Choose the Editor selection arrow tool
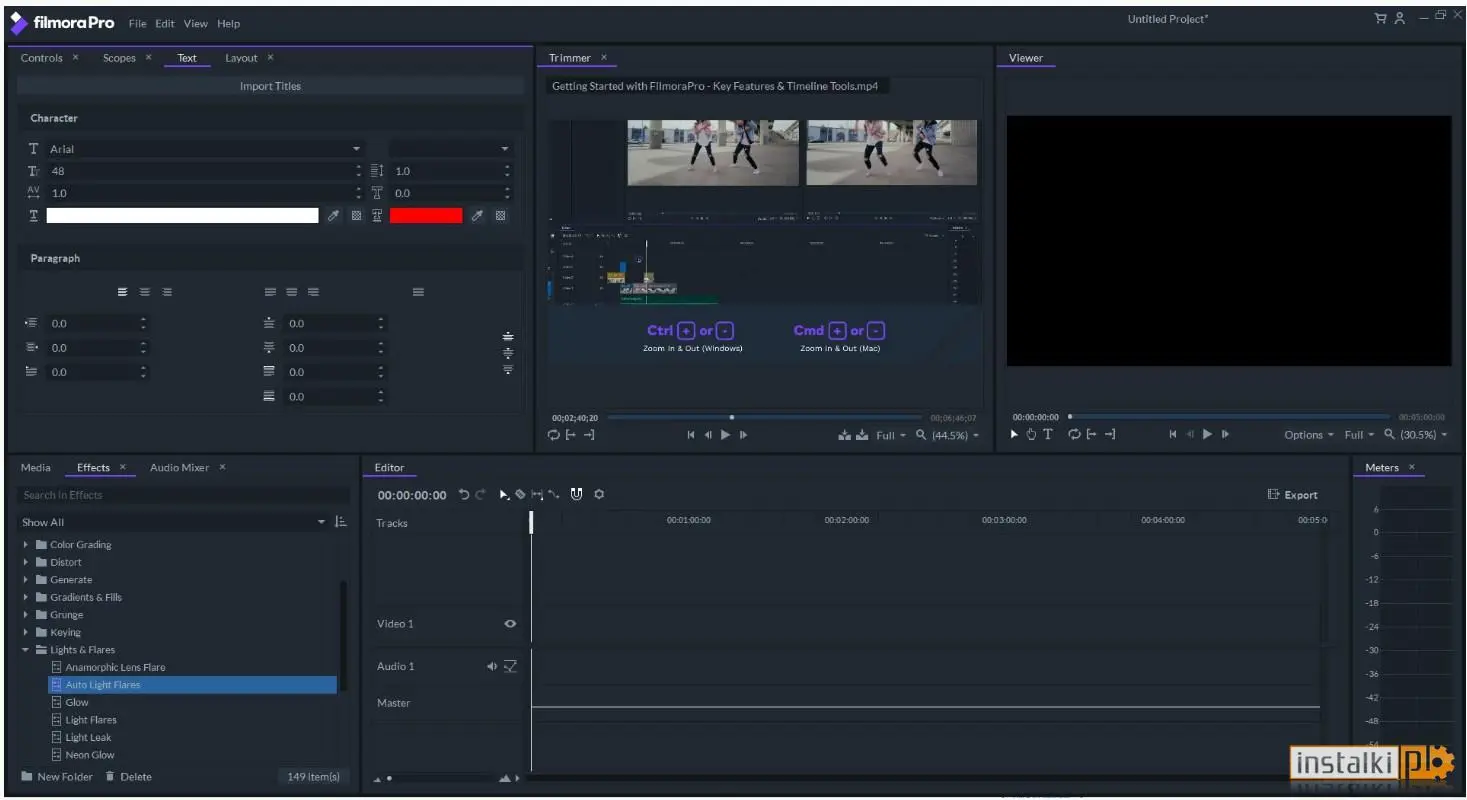The width and height of the screenshot is (1467, 800). (x=504, y=494)
